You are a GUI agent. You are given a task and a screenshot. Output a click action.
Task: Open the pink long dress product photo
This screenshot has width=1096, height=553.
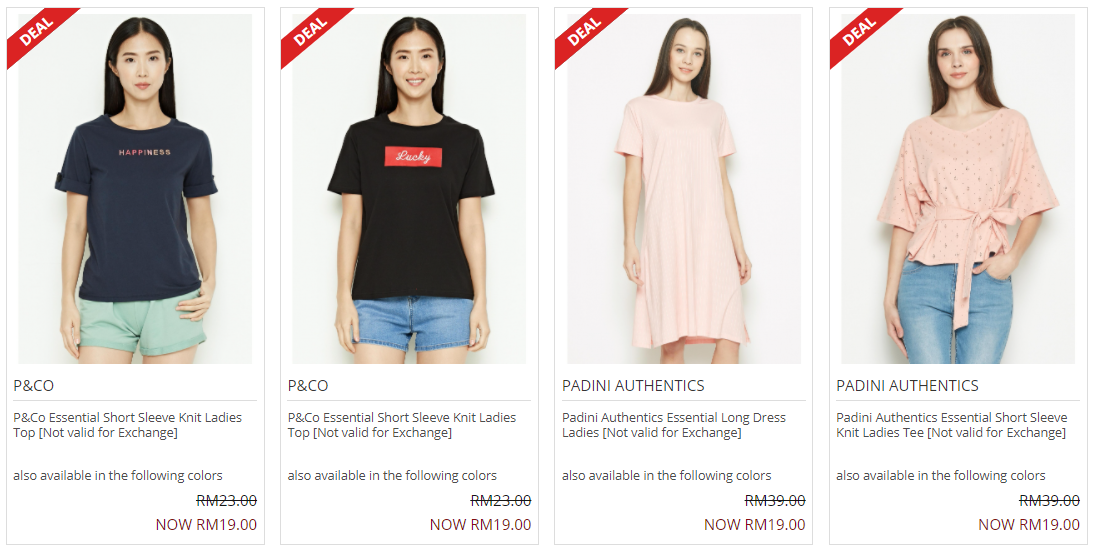point(684,189)
